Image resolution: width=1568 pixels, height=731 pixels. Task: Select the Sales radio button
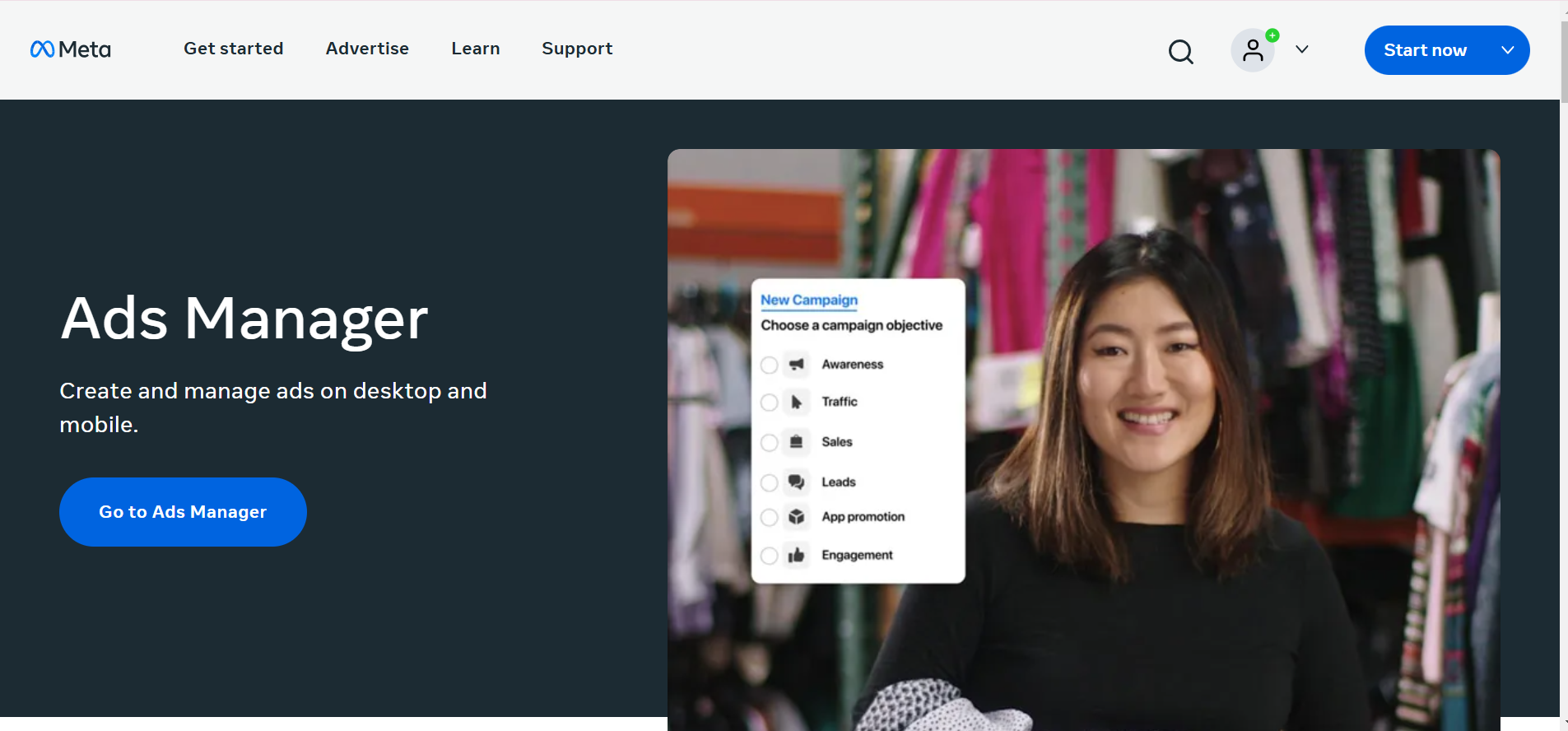click(x=769, y=443)
